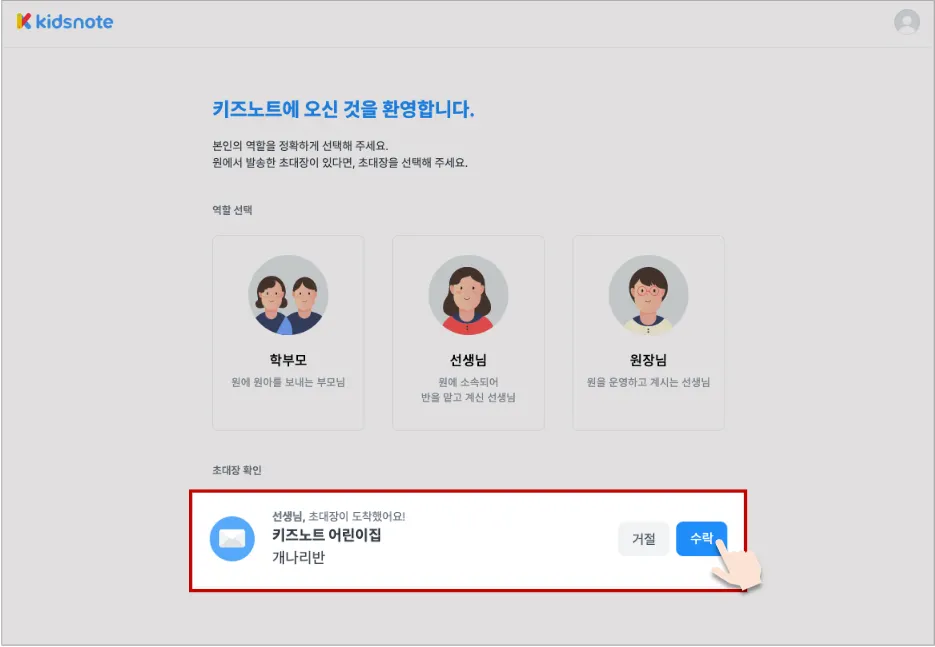Select the 선생님 teacher illustration
This screenshot has width=935, height=647.
pos(468,295)
